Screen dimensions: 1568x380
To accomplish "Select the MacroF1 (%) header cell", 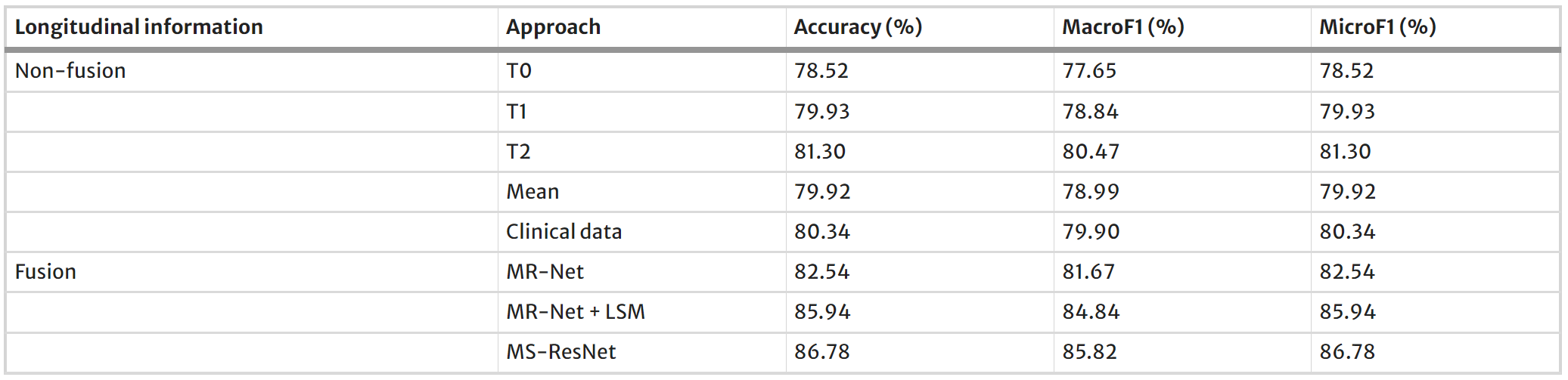I will [x=1122, y=27].
